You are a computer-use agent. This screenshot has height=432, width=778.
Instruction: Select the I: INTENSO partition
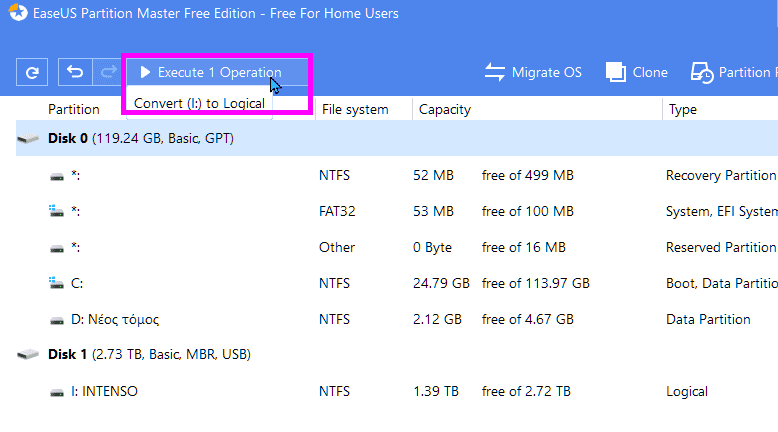104,391
